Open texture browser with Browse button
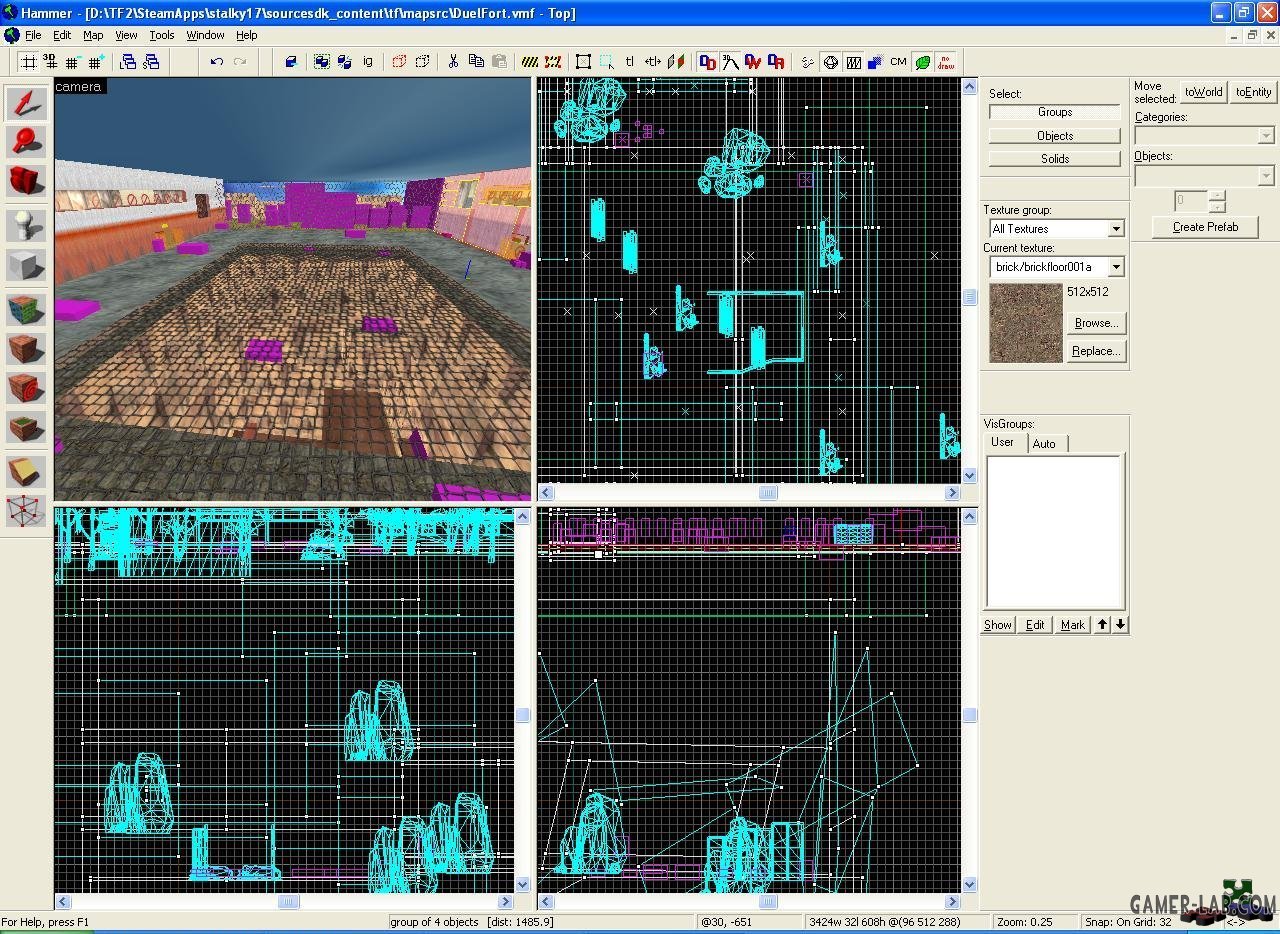 [x=1096, y=323]
